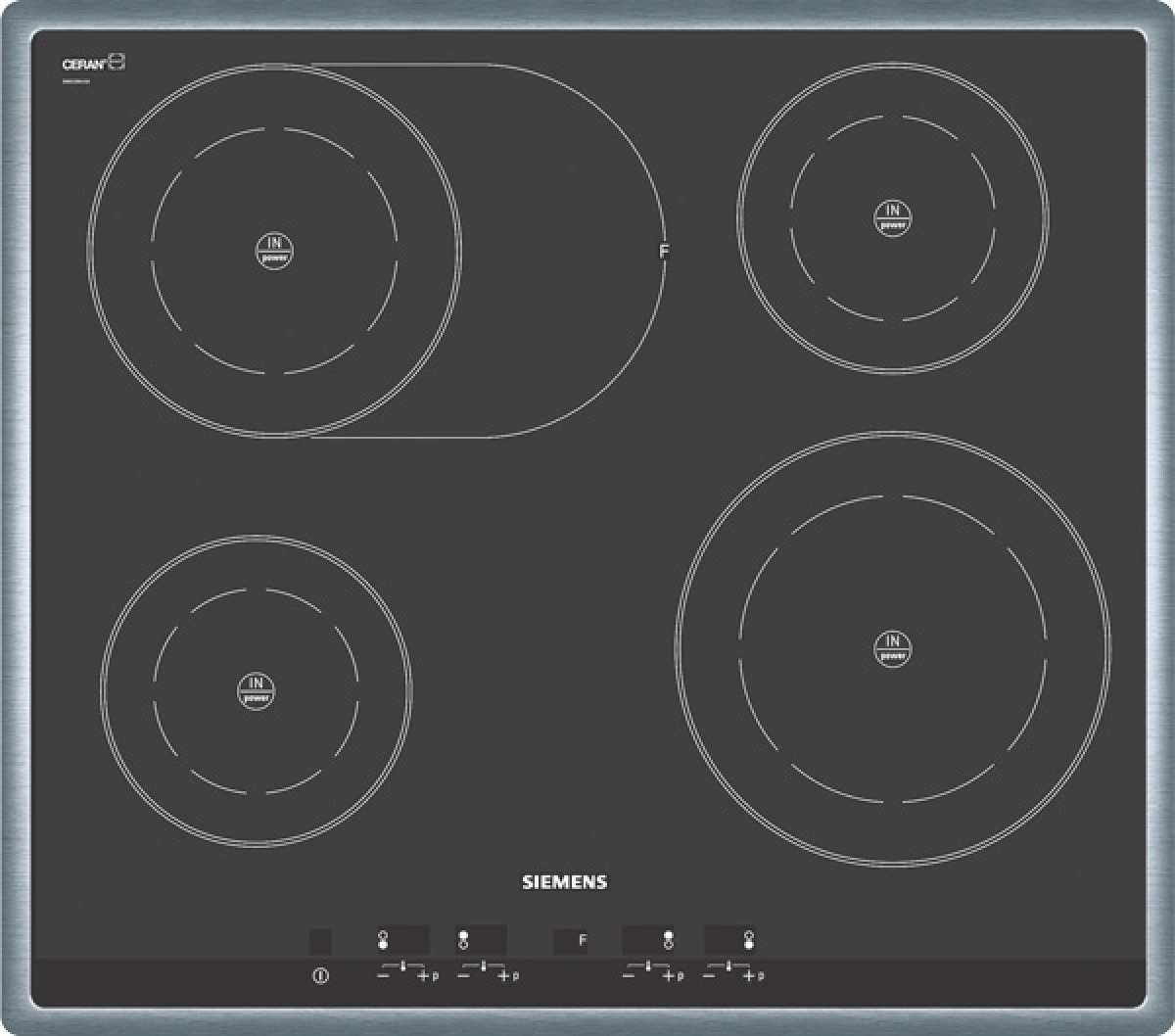
Task: Lower the front-right zone power level
Action: (x=709, y=975)
